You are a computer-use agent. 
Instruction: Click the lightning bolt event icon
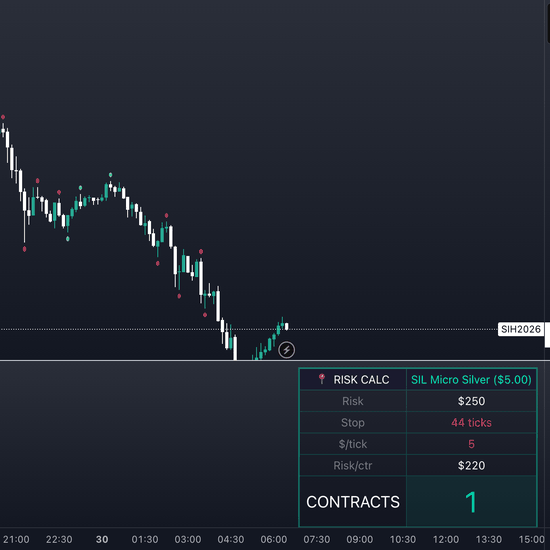287,350
